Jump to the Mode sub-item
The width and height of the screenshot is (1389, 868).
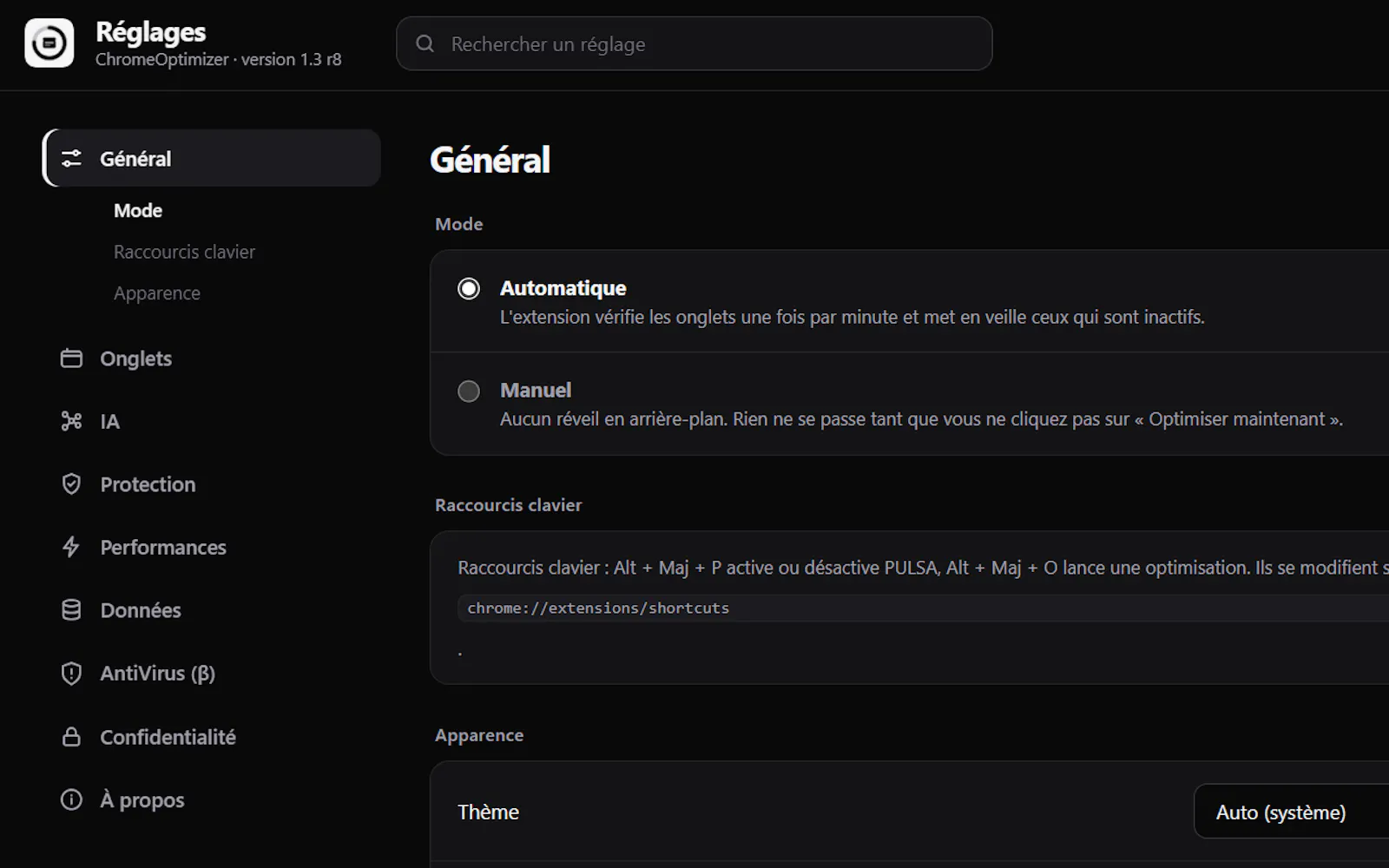pos(138,210)
